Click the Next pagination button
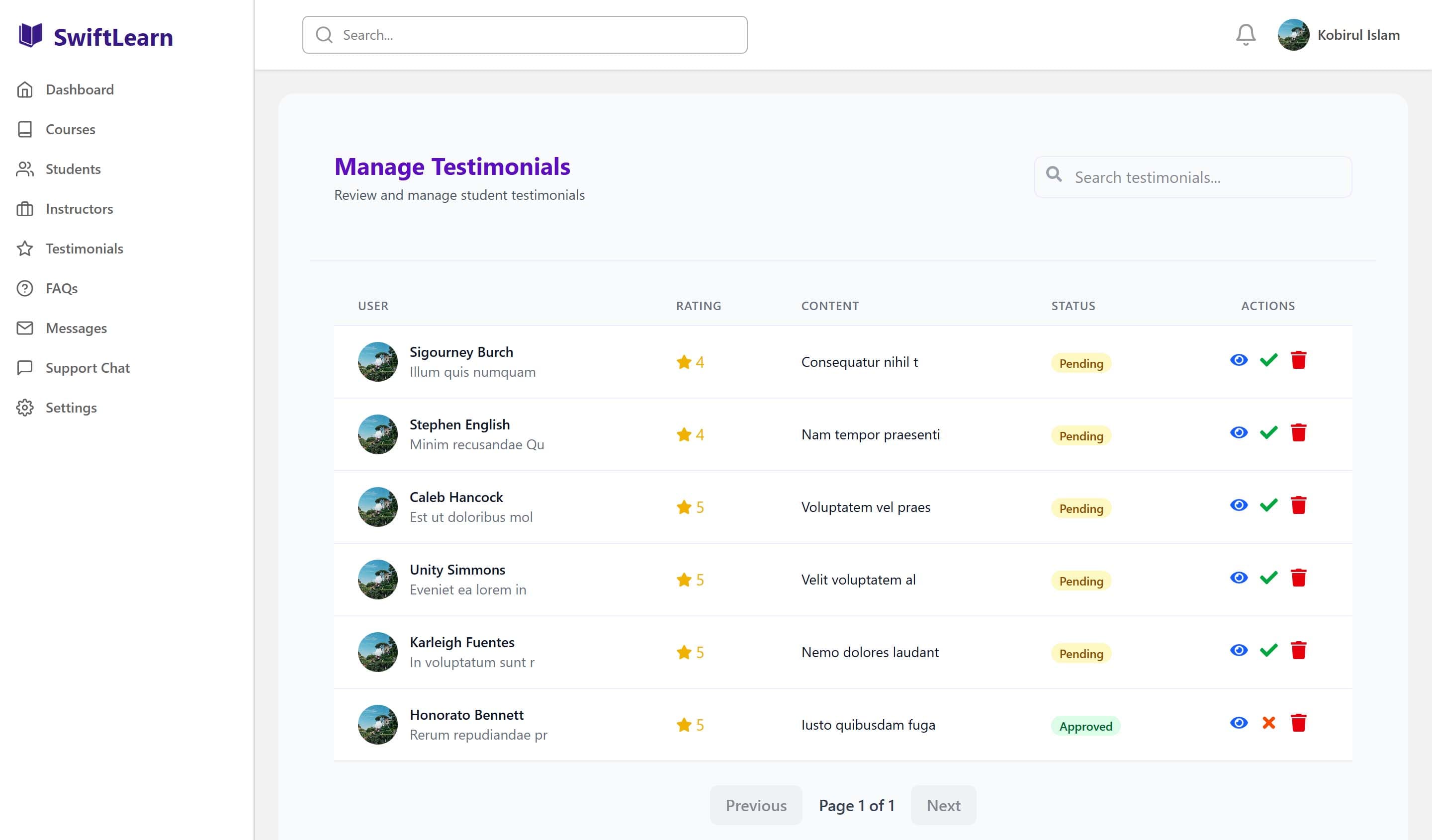 pyautogui.click(x=943, y=805)
